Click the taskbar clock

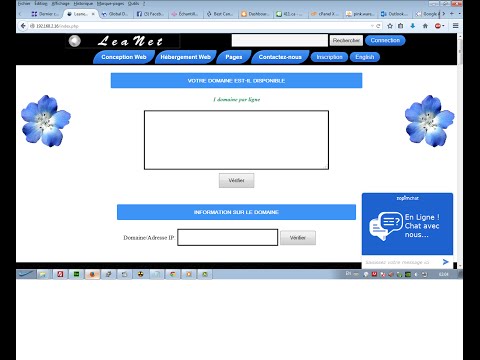pos(443,274)
